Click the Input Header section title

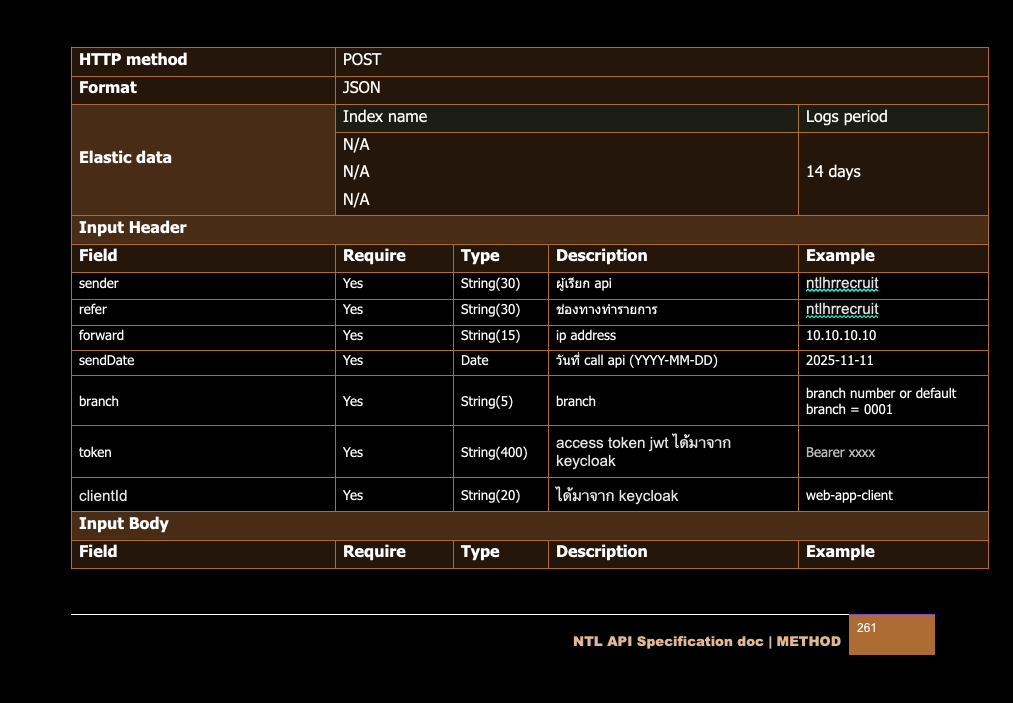point(133,228)
